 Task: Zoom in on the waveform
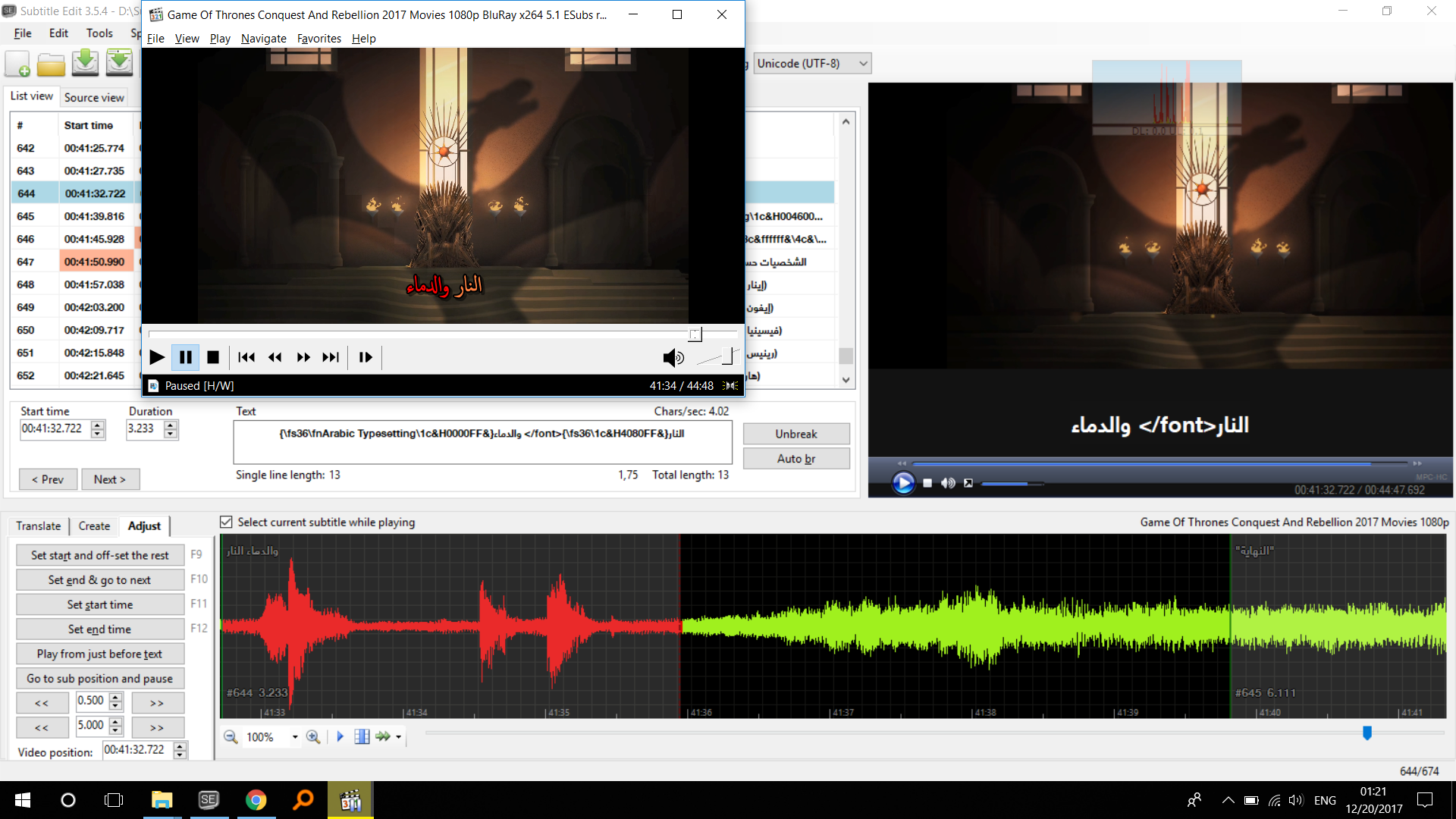coord(313,736)
